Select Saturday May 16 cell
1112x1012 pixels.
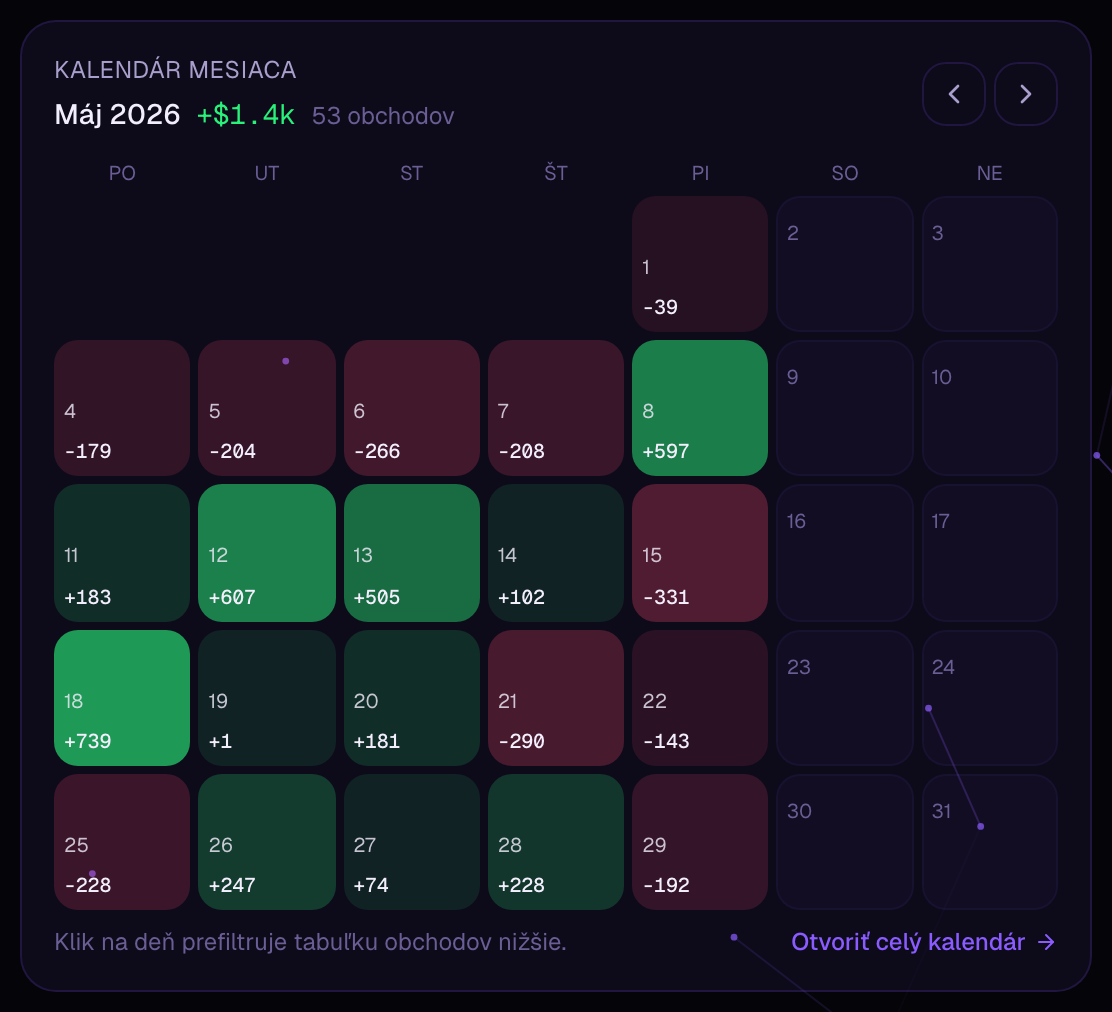pyautogui.click(x=845, y=553)
